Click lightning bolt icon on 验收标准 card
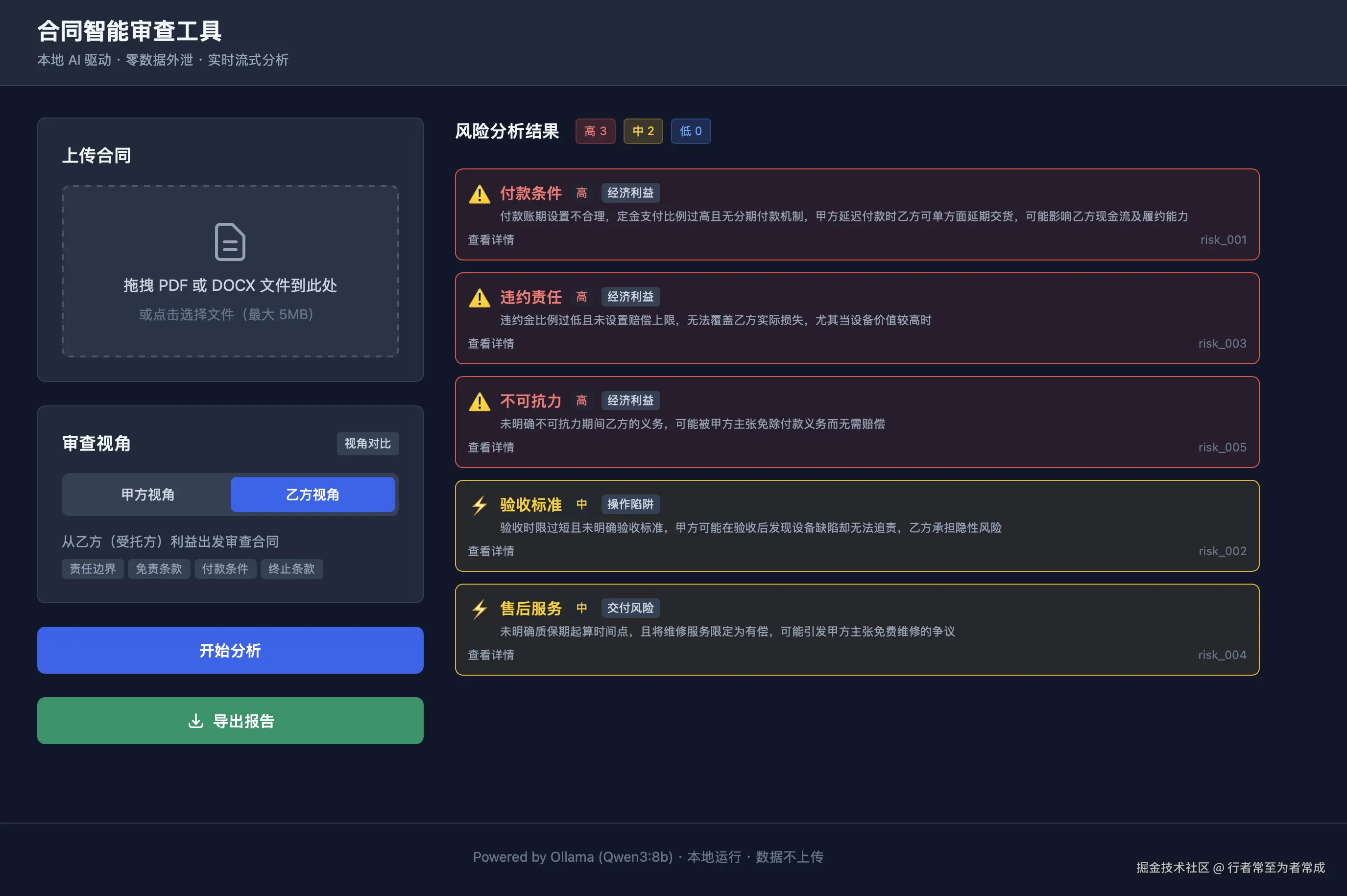1347x896 pixels. click(479, 505)
